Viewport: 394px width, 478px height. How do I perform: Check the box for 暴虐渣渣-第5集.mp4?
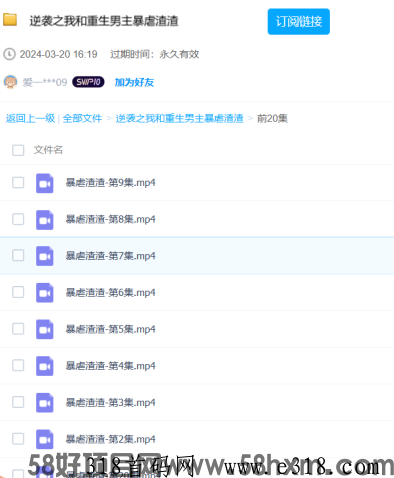pos(18,329)
